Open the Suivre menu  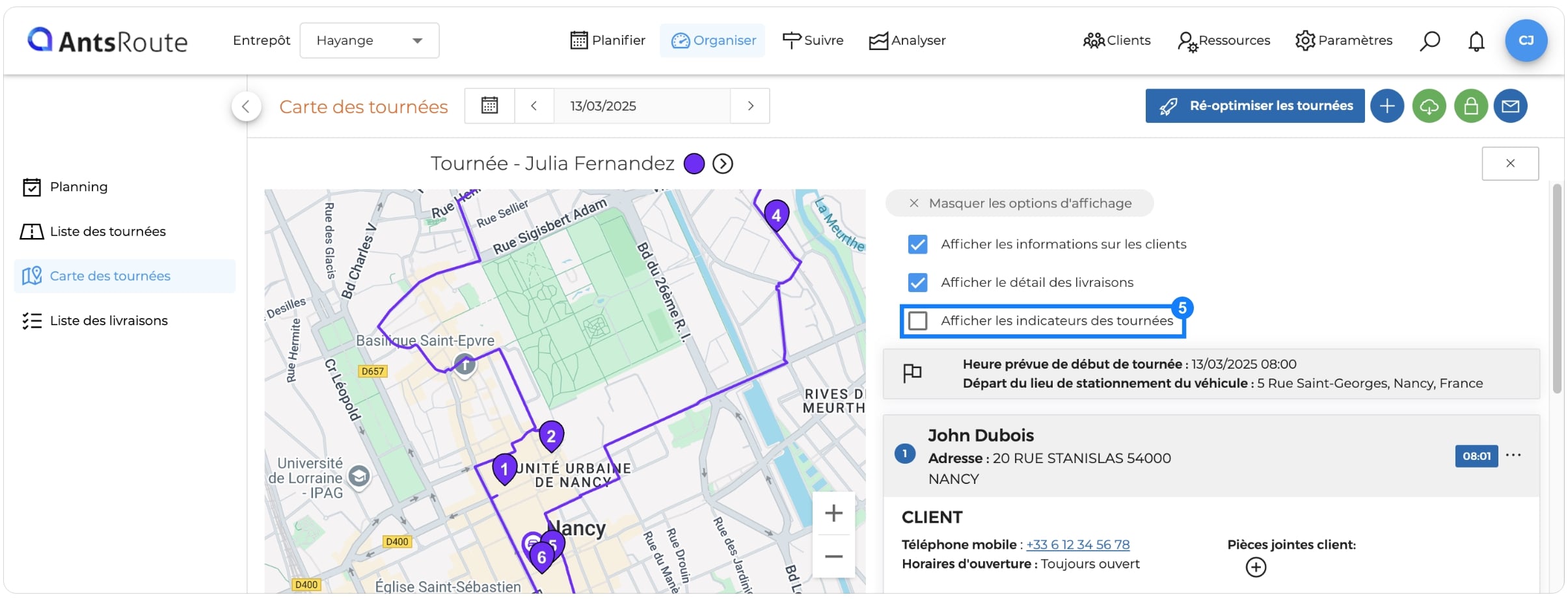click(x=813, y=40)
